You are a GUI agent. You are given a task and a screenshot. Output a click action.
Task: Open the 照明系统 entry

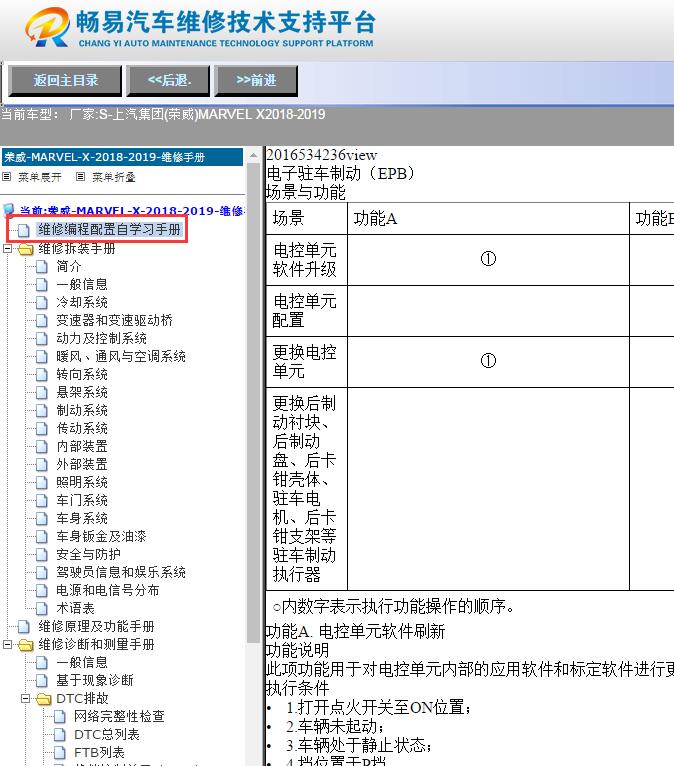coord(82,482)
